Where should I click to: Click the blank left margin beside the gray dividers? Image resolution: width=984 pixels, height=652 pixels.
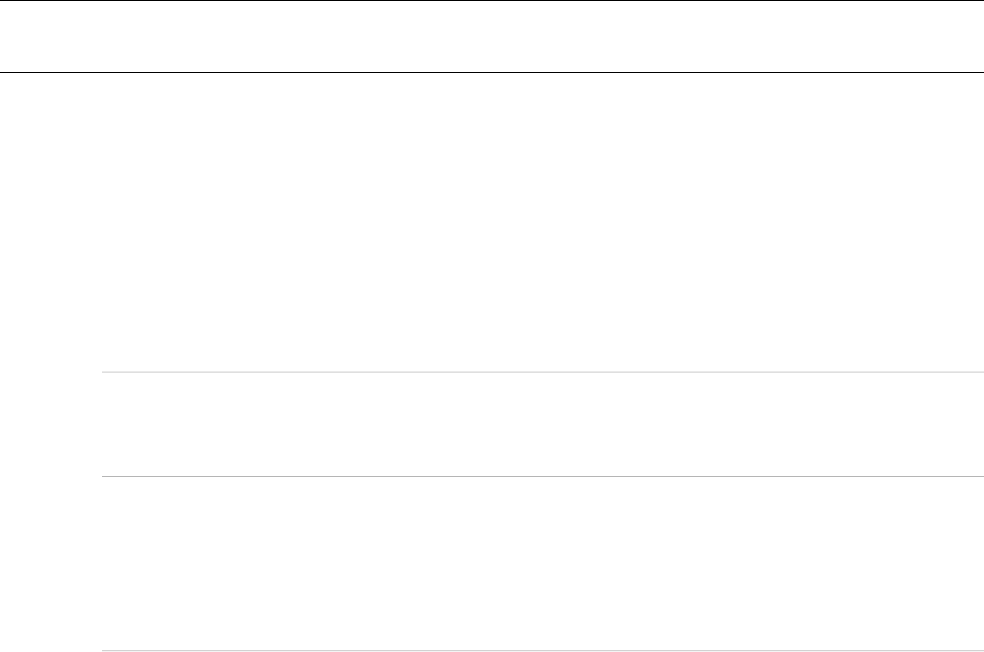[50, 500]
